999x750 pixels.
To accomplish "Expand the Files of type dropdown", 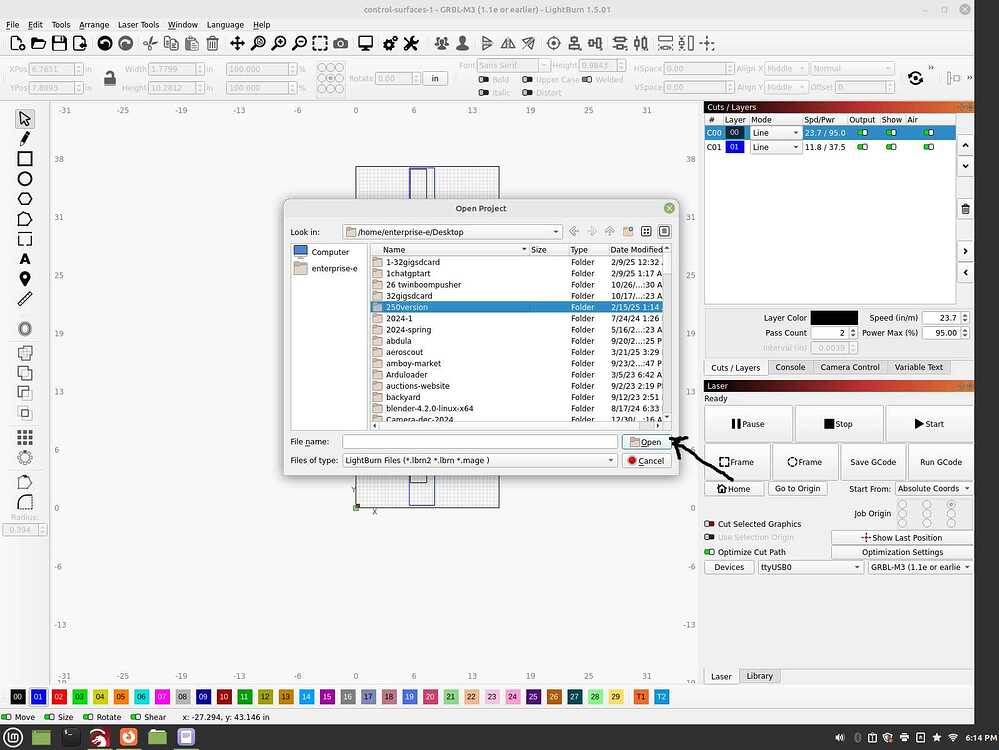I will [x=480, y=460].
